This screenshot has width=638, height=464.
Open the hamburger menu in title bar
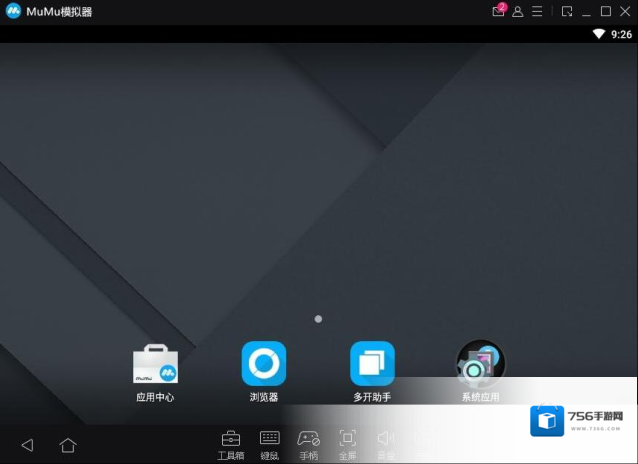[x=537, y=11]
